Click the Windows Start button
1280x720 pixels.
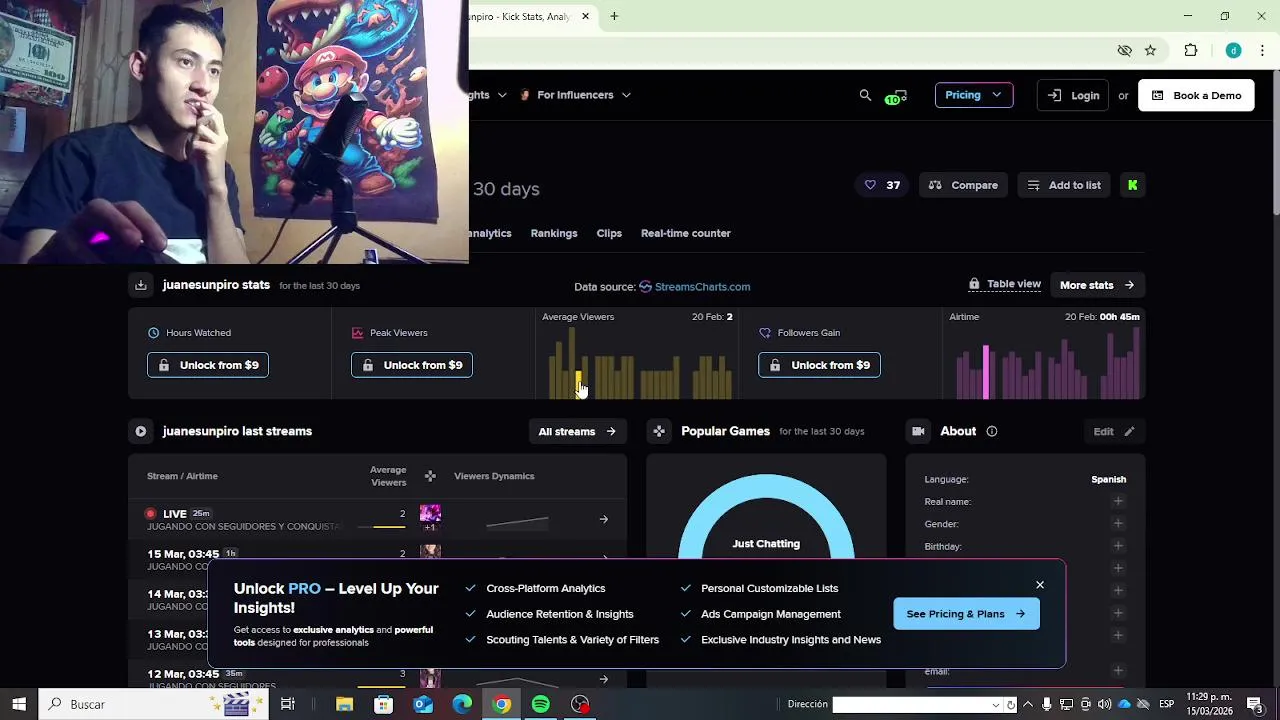point(19,704)
